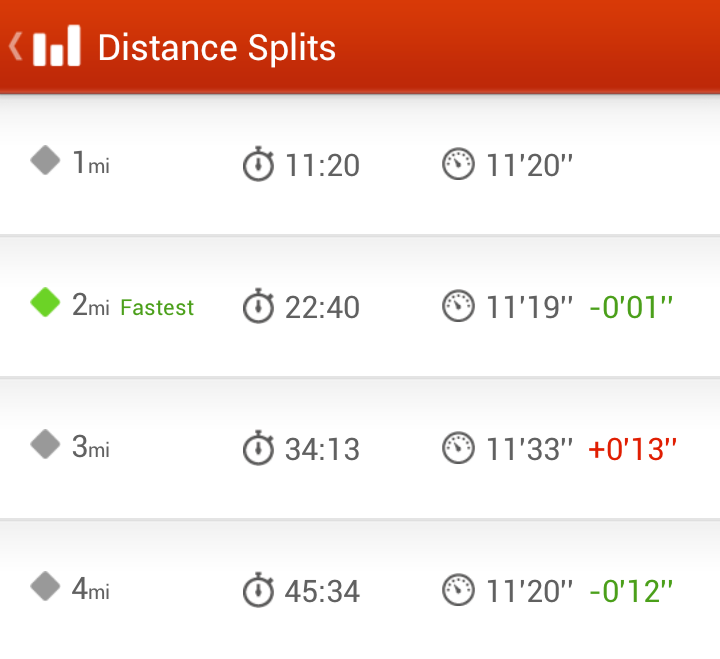The width and height of the screenshot is (720, 659).
Task: Tap the green Fastest label
Action: (157, 307)
